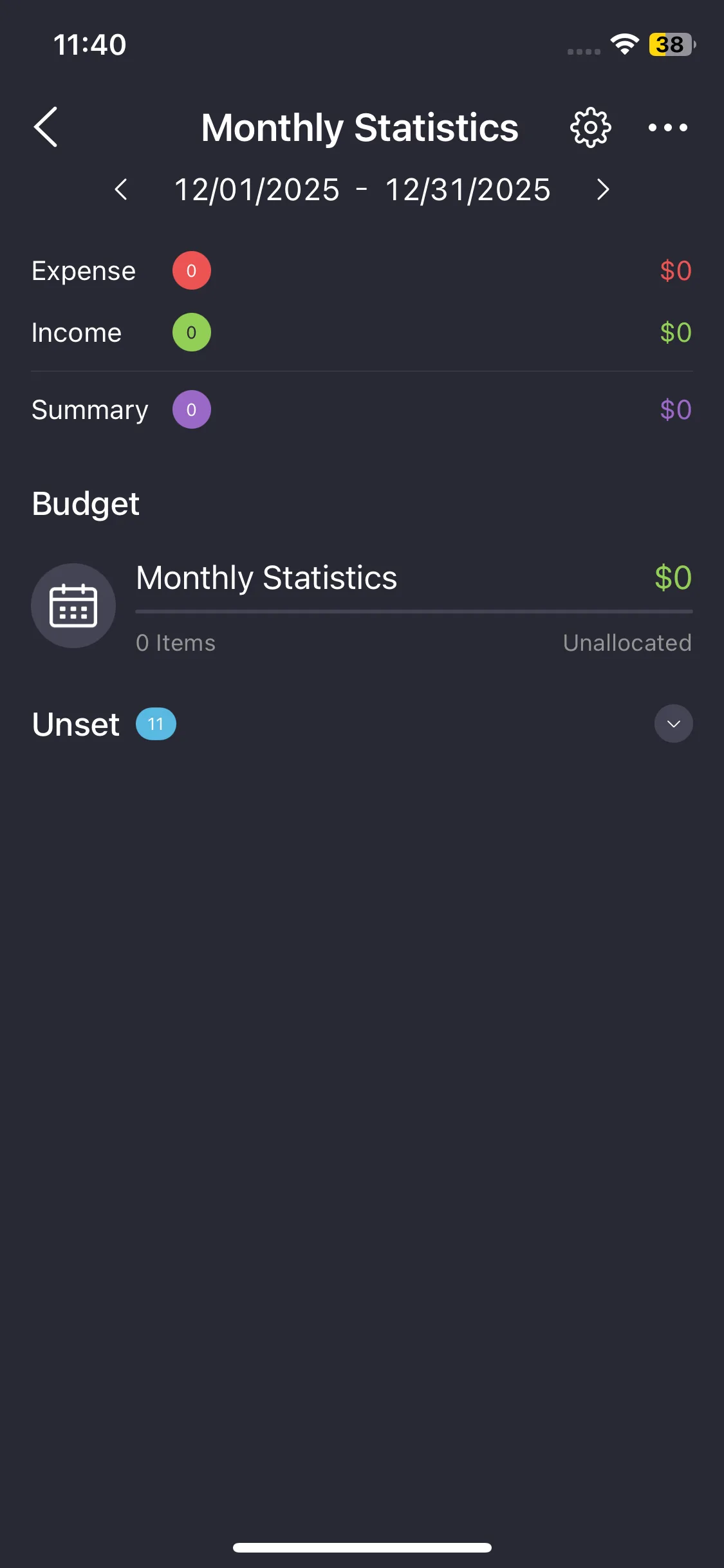Tap the back arrow in header
Image resolution: width=724 pixels, height=1568 pixels.
46,127
